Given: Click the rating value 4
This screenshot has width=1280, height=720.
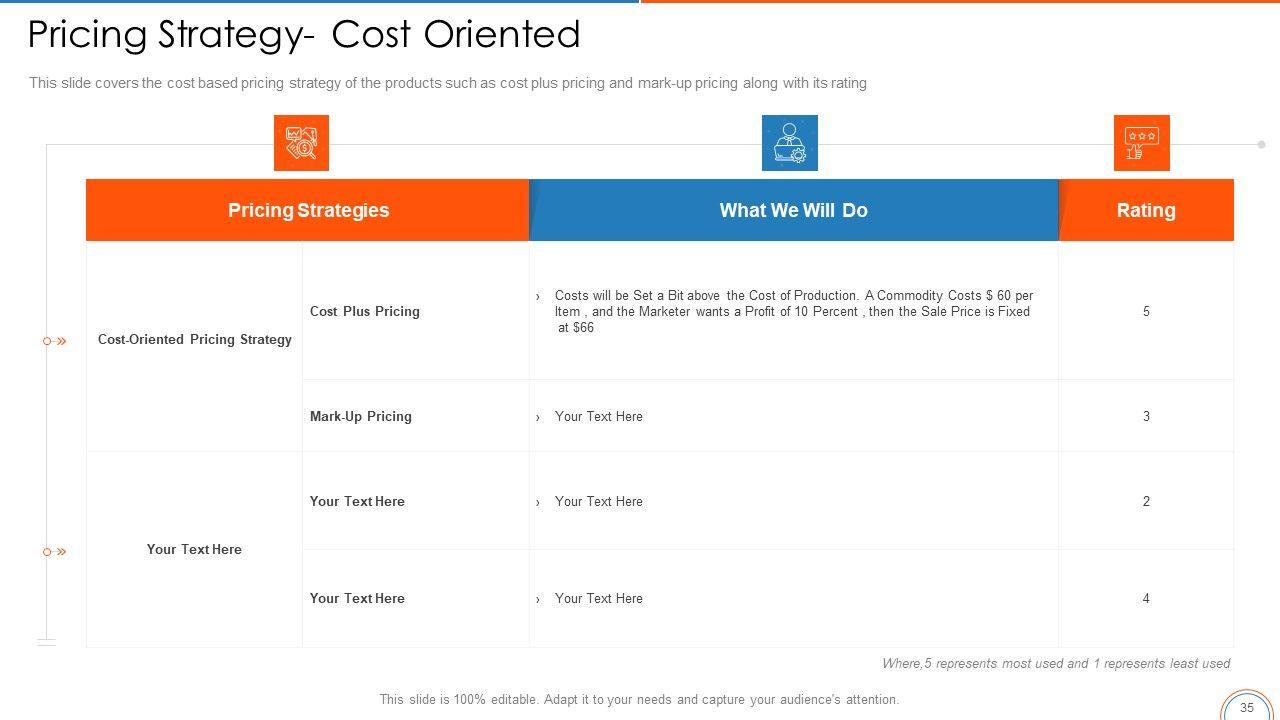Looking at the screenshot, I should pyautogui.click(x=1146, y=598).
